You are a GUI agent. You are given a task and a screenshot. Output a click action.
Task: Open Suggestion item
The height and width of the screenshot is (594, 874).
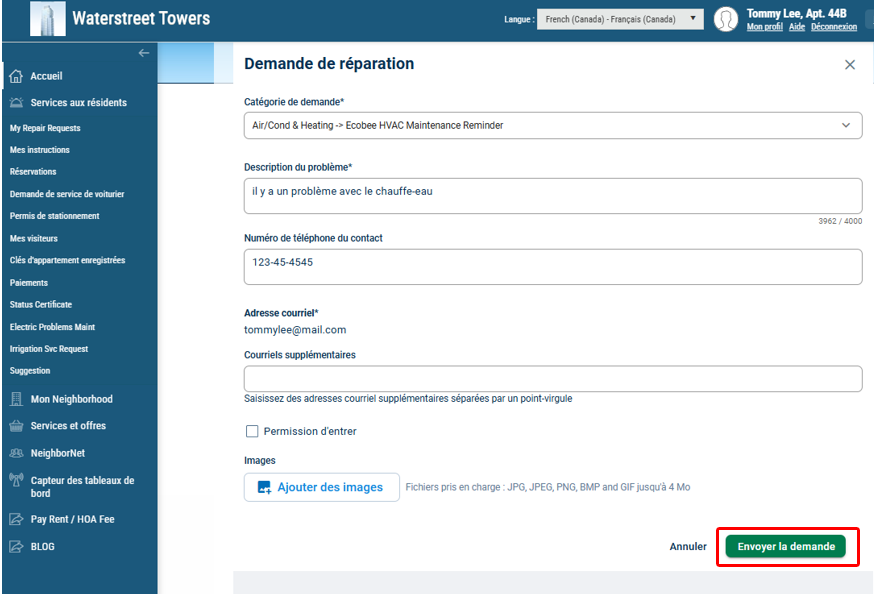click(x=30, y=371)
